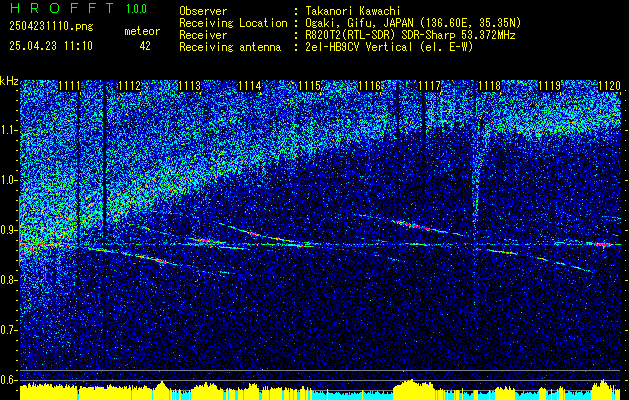Viewport: 629px width, 400px height.
Task: Click the date 25.04.23 11:10
Action: [51, 46]
